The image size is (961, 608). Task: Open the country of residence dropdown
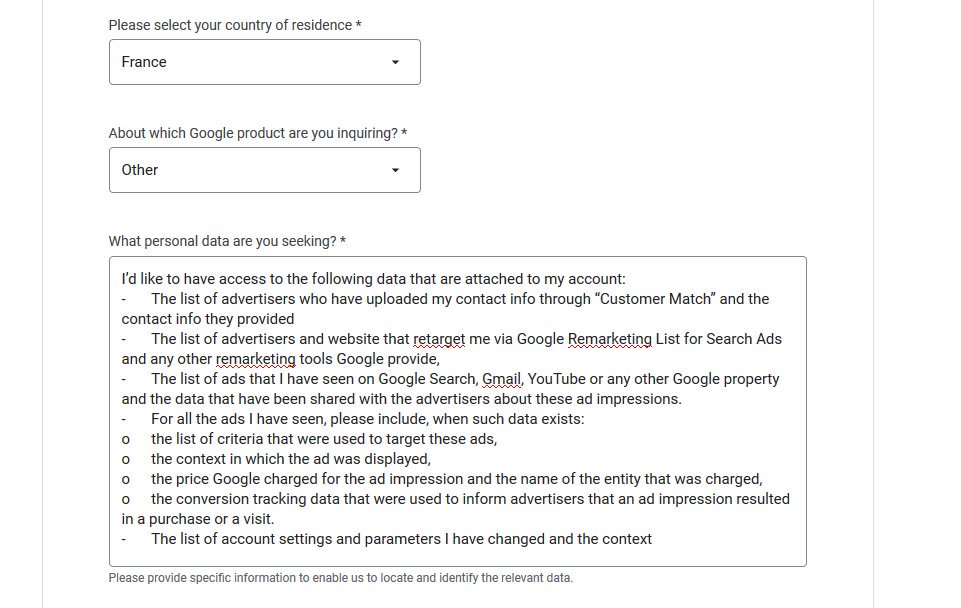point(265,62)
